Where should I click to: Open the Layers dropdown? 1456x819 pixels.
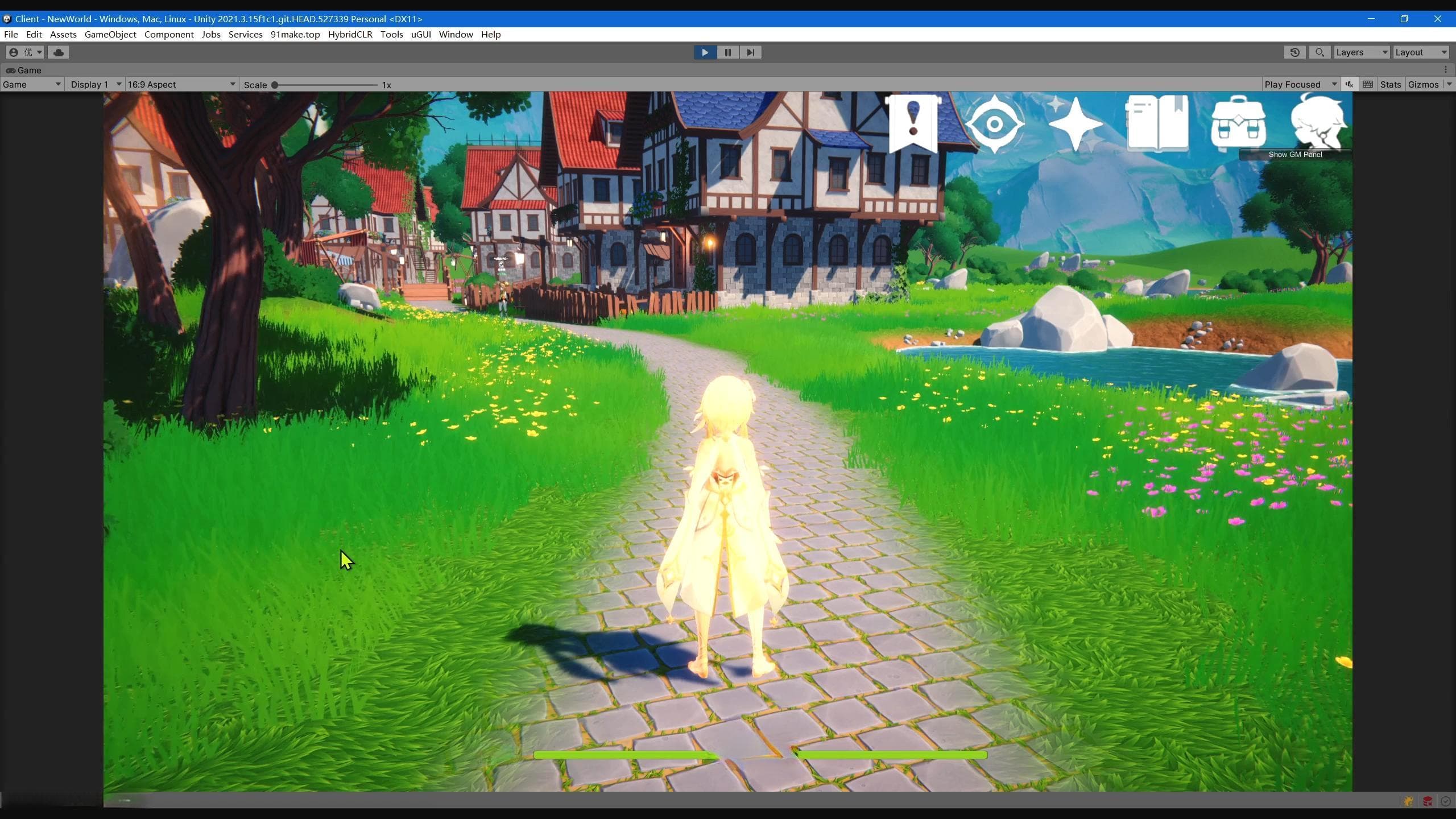[1362, 52]
